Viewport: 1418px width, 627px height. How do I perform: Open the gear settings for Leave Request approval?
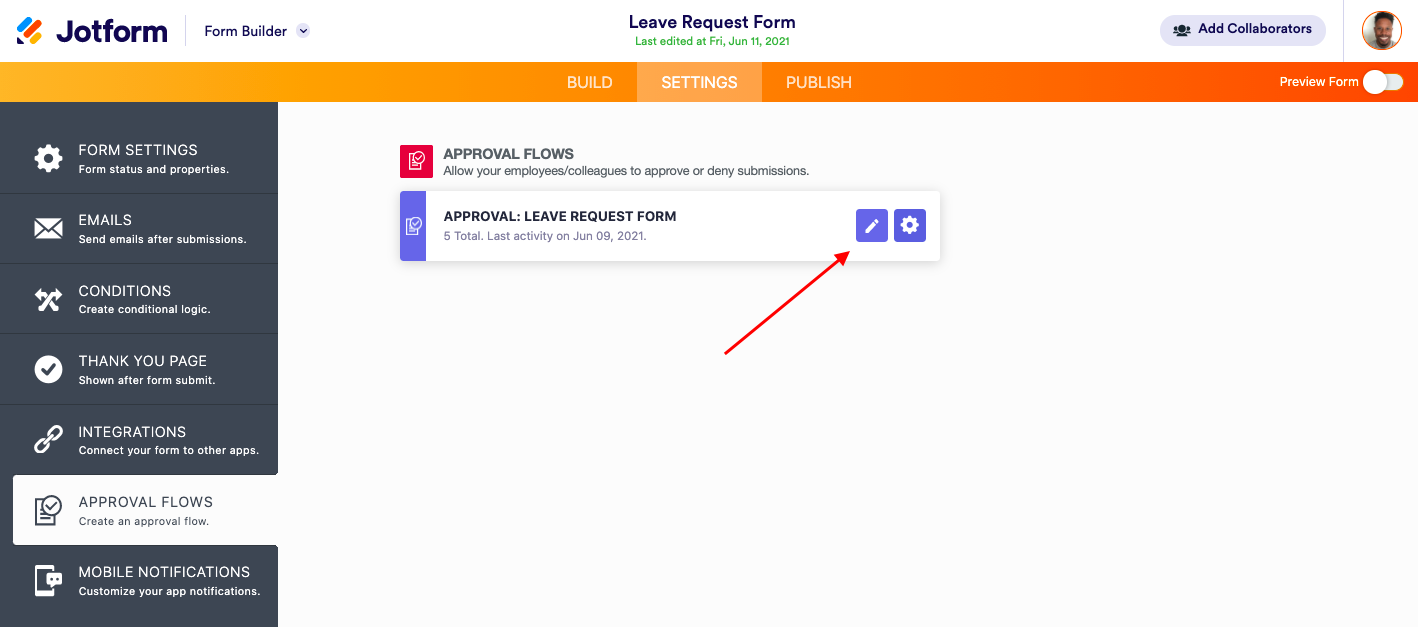pos(910,226)
